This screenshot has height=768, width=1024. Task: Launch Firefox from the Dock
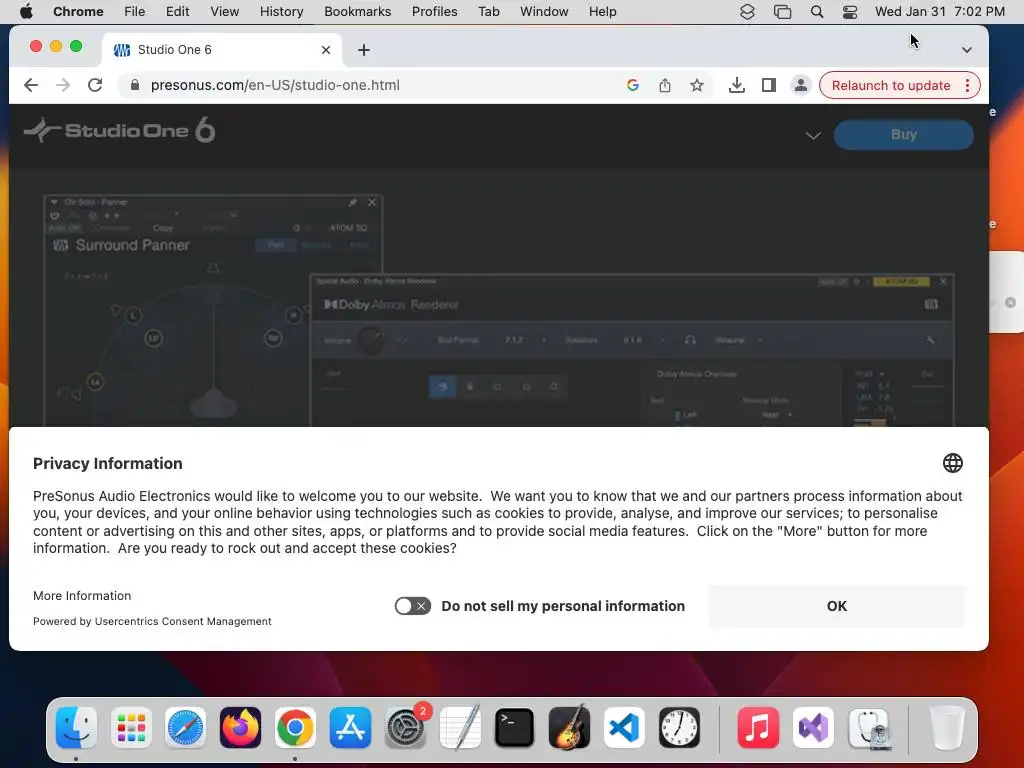tap(240, 728)
